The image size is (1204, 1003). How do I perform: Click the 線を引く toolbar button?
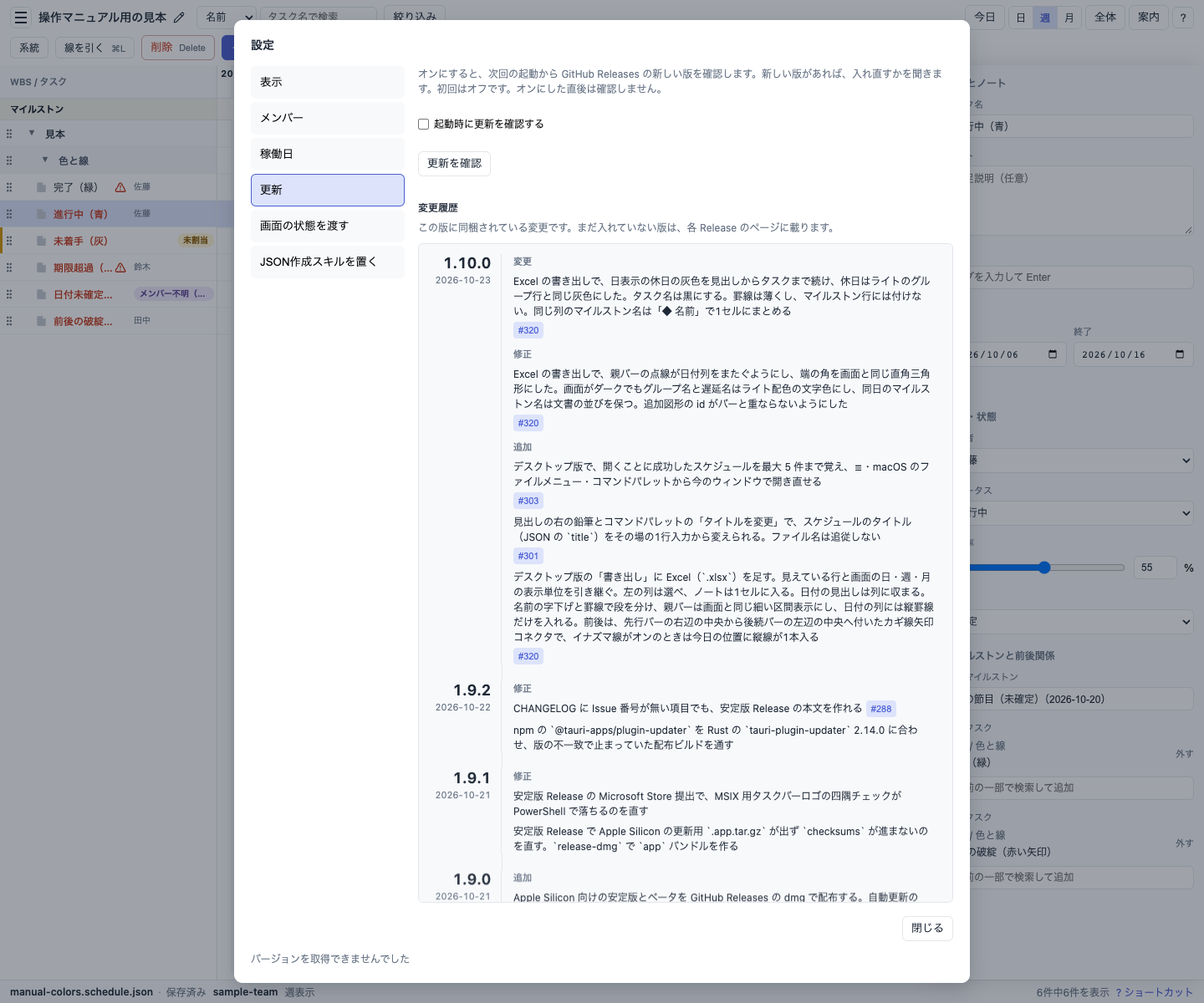(x=94, y=48)
